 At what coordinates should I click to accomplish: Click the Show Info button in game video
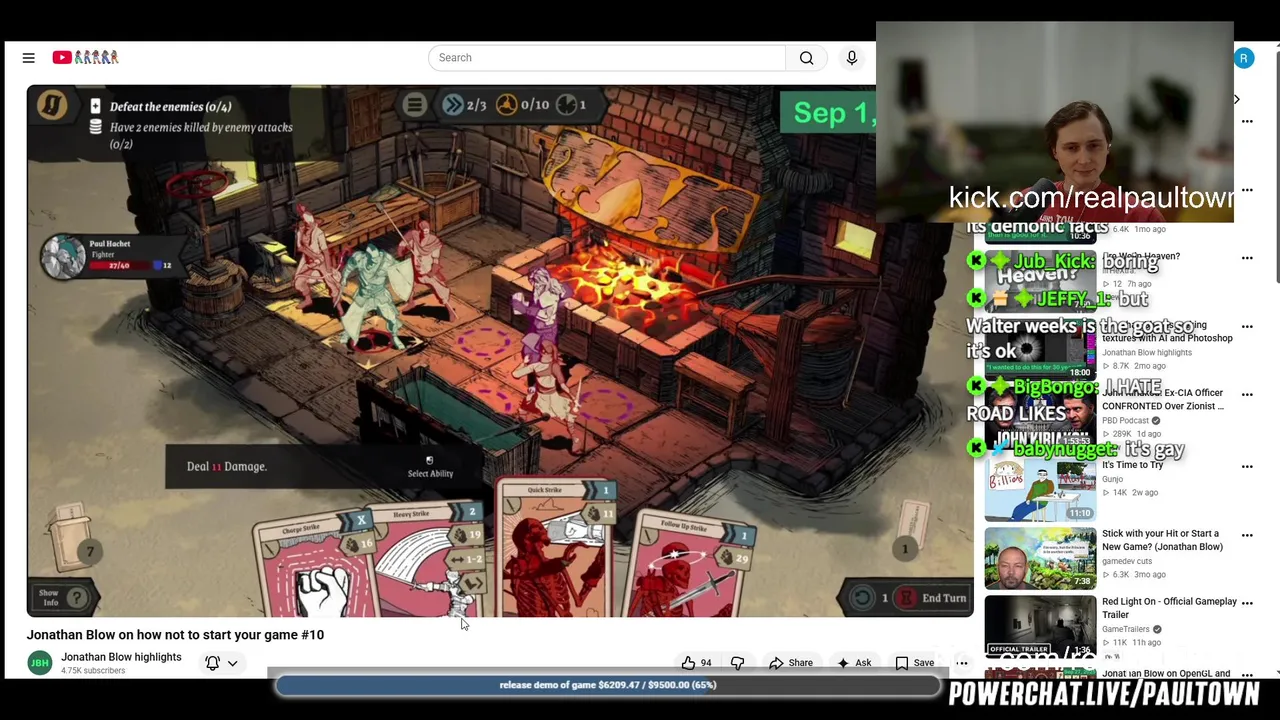[65, 598]
